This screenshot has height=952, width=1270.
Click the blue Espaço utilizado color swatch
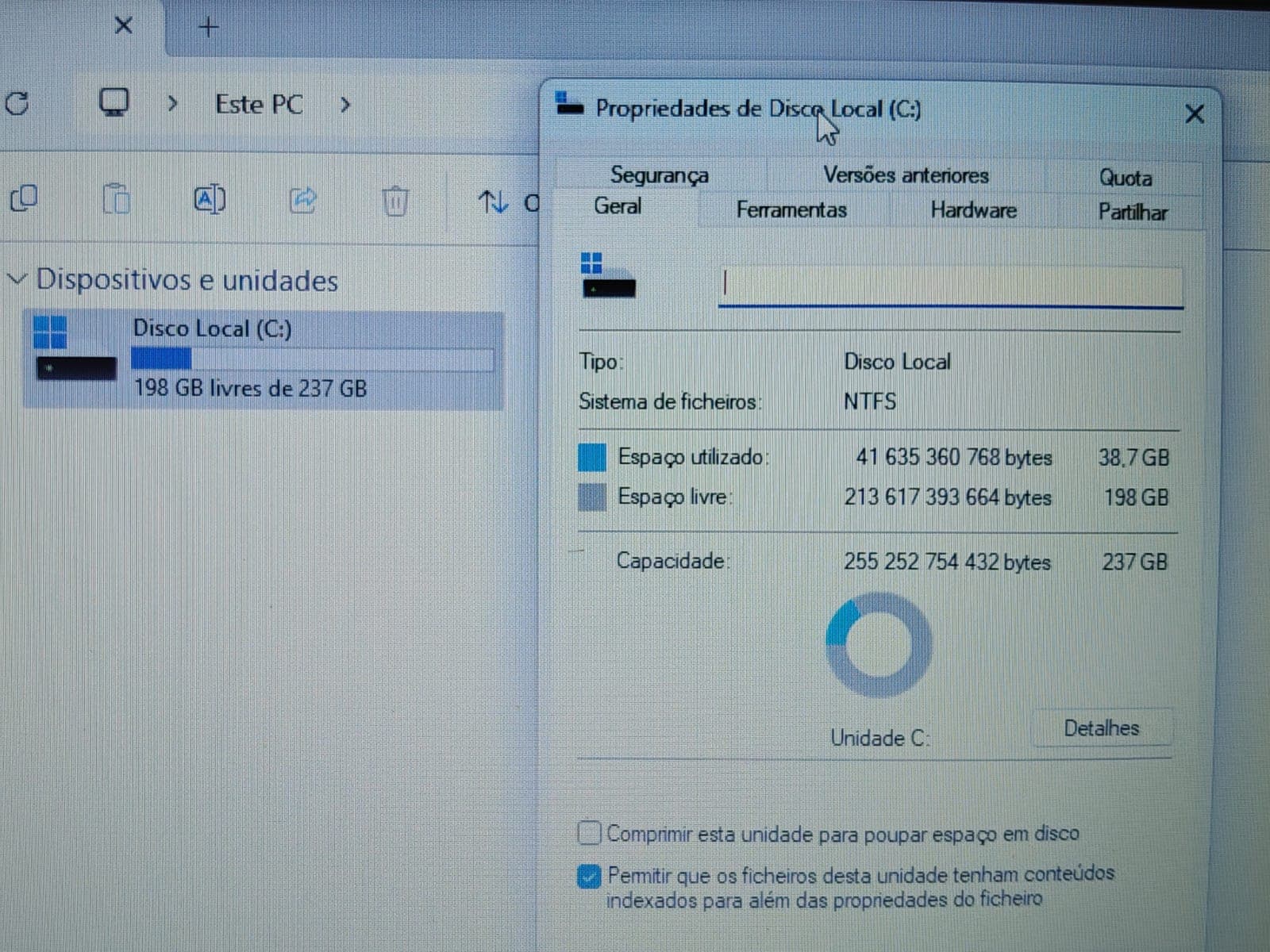[591, 457]
